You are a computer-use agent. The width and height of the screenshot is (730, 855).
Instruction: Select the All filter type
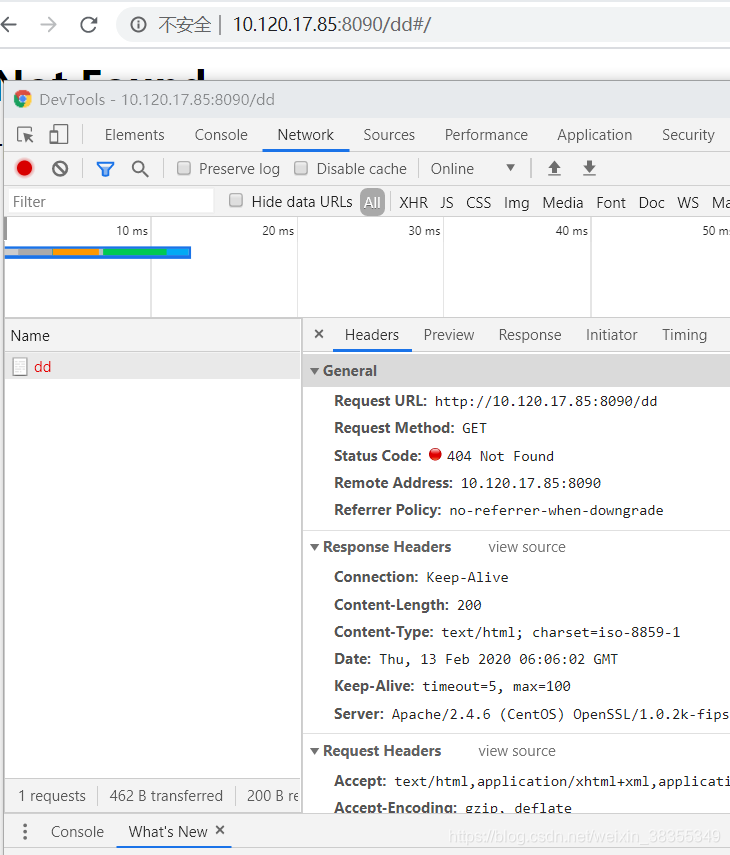[372, 202]
